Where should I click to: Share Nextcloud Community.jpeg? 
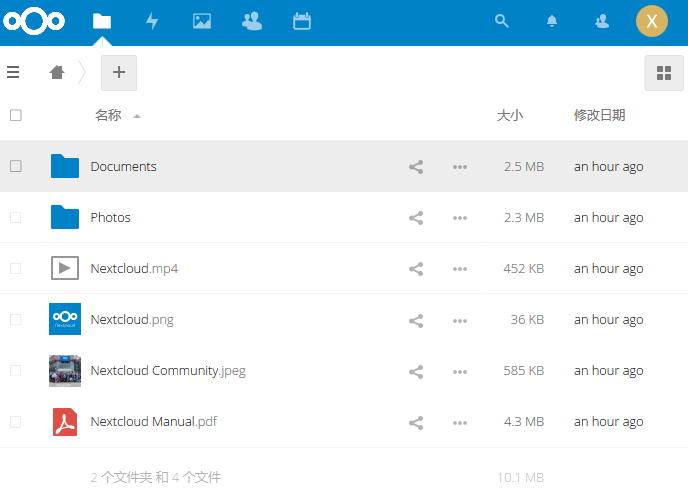coord(416,372)
